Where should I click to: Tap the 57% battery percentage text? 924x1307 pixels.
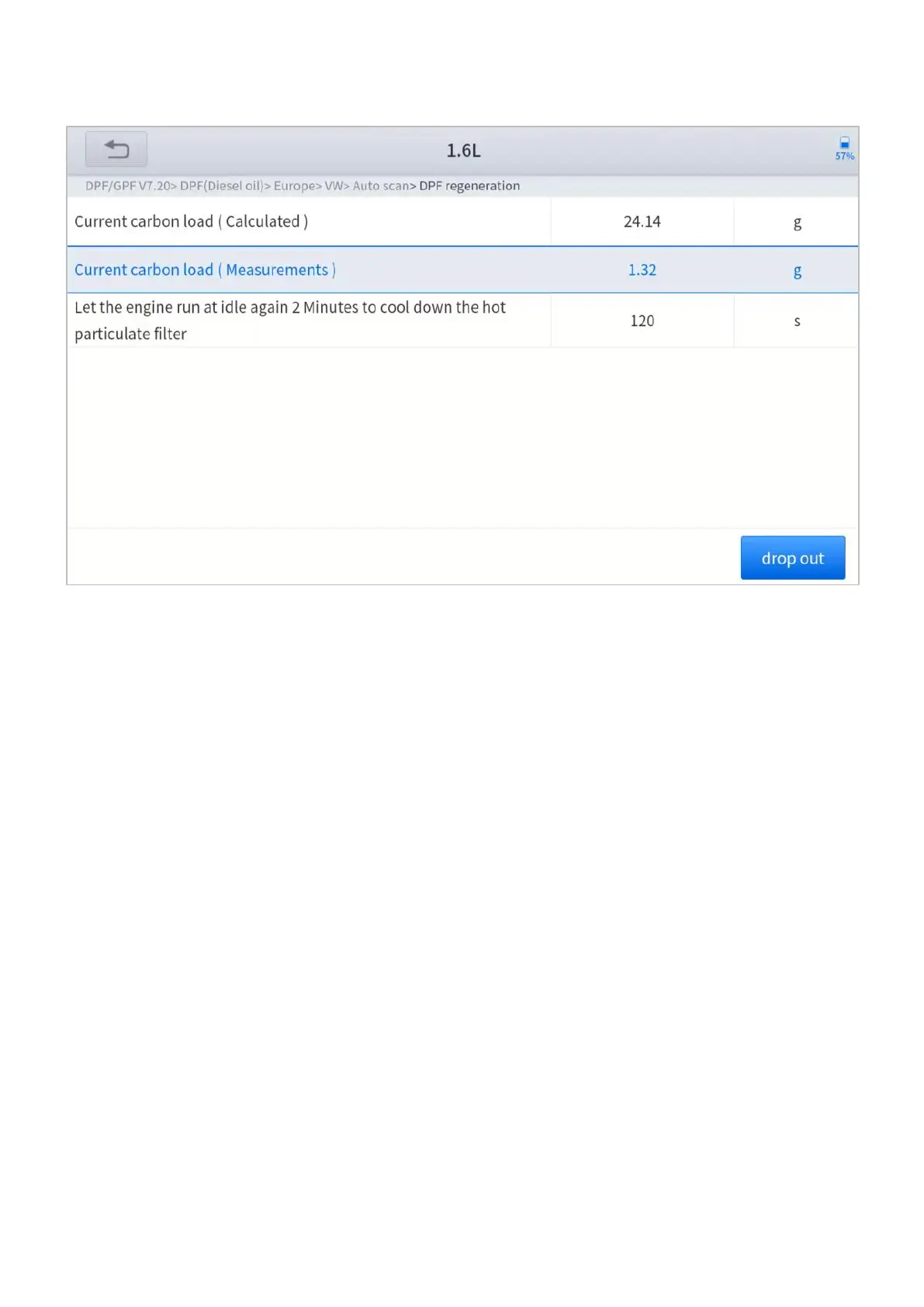point(844,156)
